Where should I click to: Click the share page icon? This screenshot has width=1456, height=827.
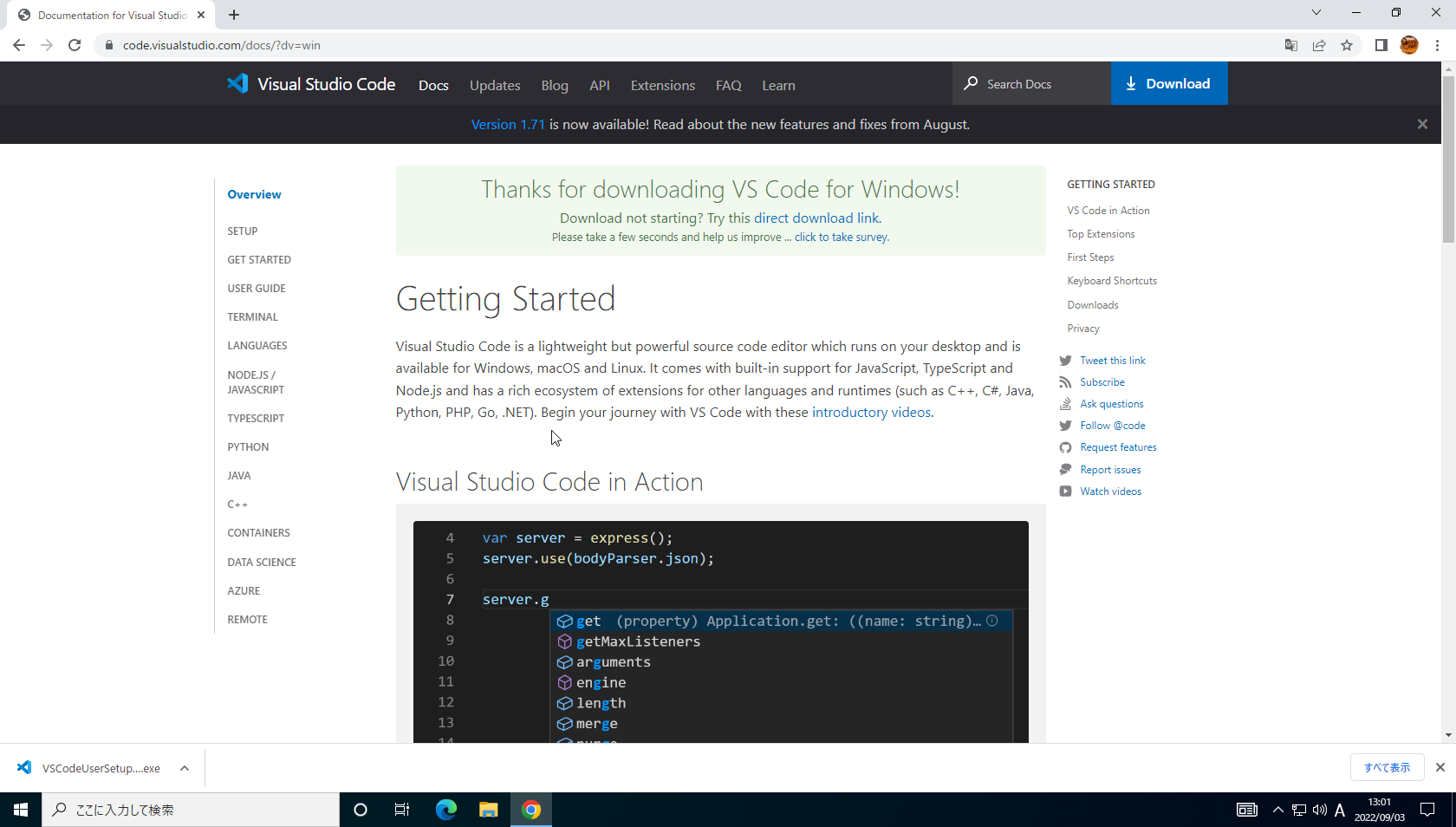(1319, 45)
